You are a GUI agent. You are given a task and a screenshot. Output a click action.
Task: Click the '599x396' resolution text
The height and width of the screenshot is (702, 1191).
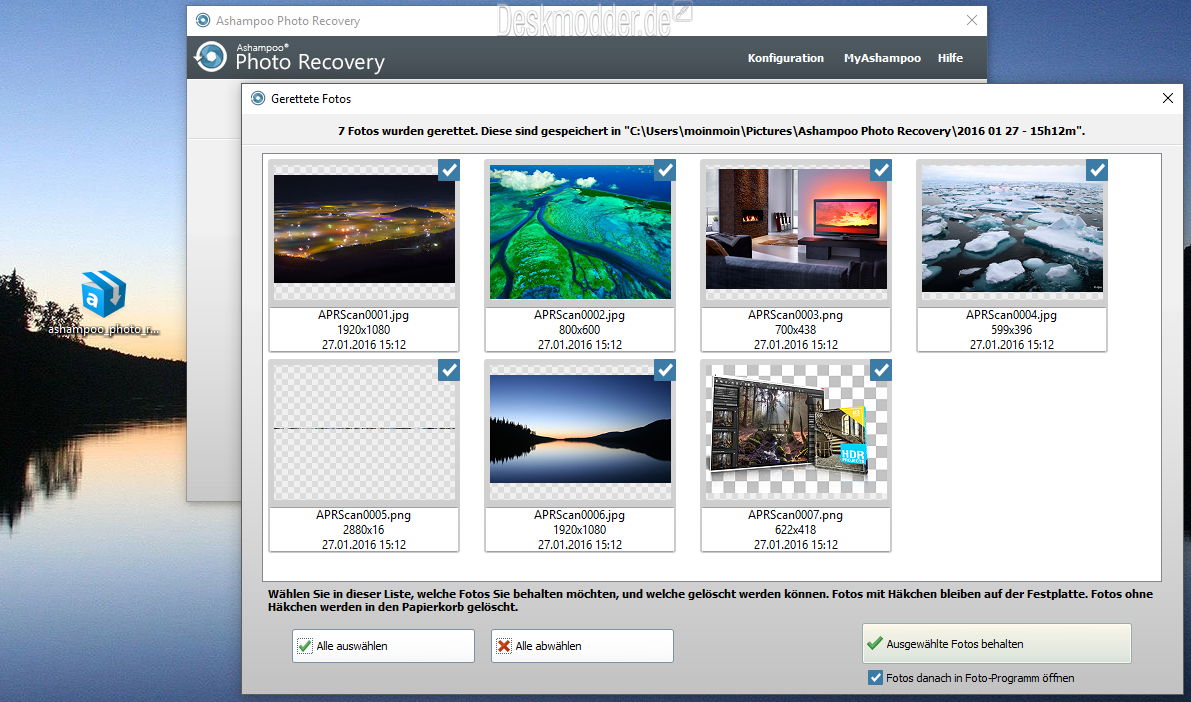pos(1011,330)
